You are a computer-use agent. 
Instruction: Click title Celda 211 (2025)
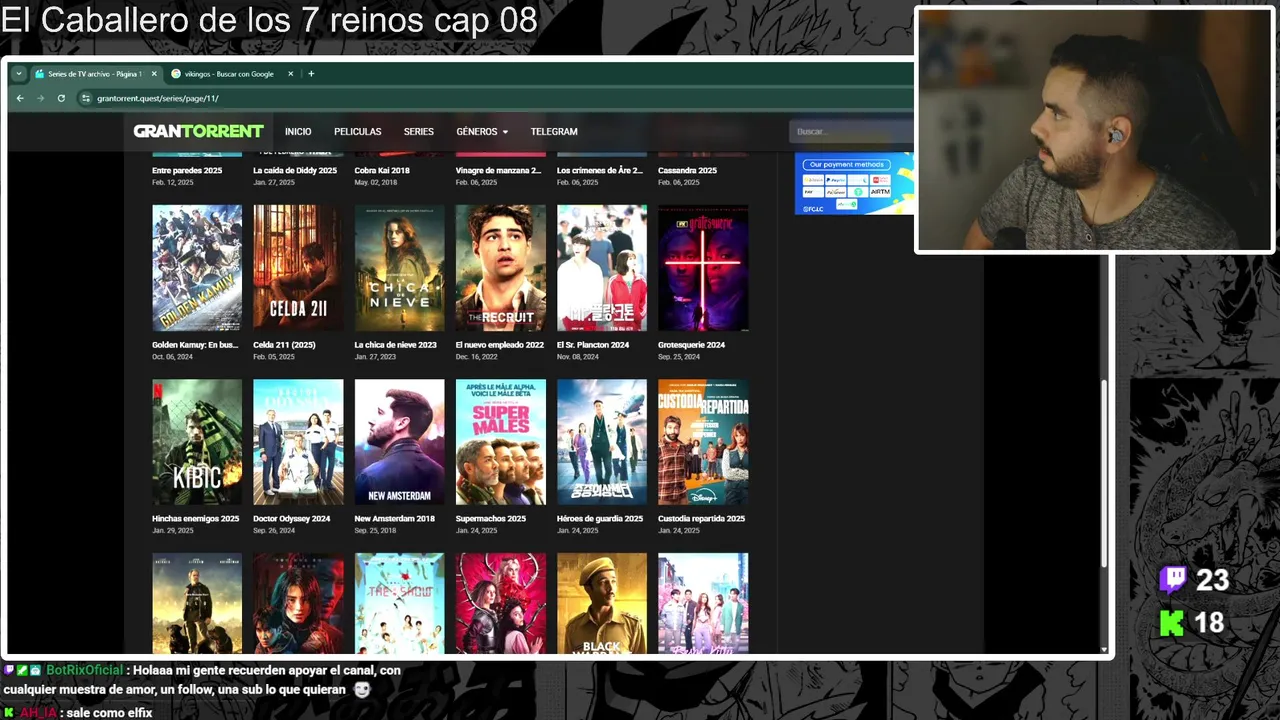click(x=284, y=345)
